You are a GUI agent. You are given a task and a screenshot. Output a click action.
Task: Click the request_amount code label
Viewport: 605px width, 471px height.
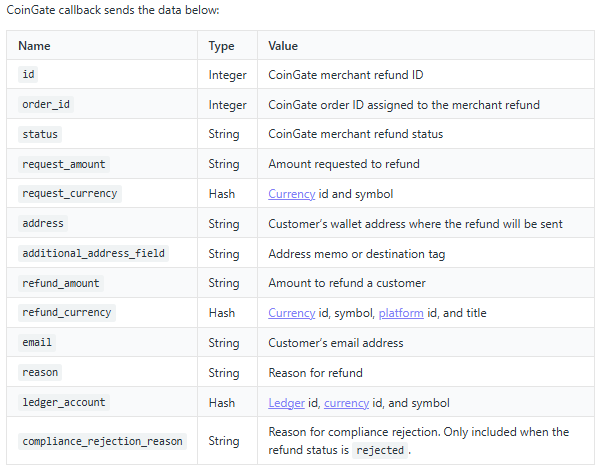click(x=64, y=164)
